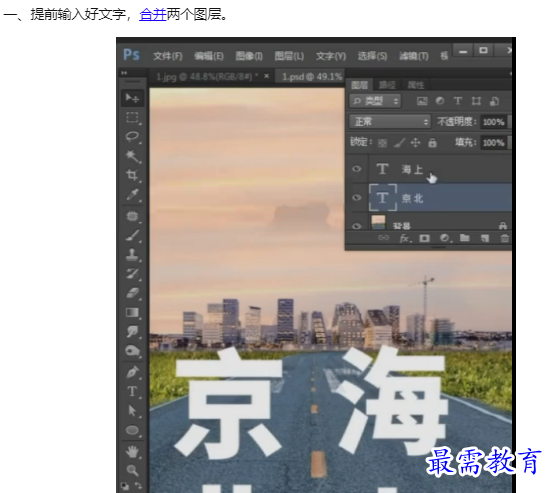Hide the 京北 text layer
The image size is (550, 493).
[x=357, y=198]
